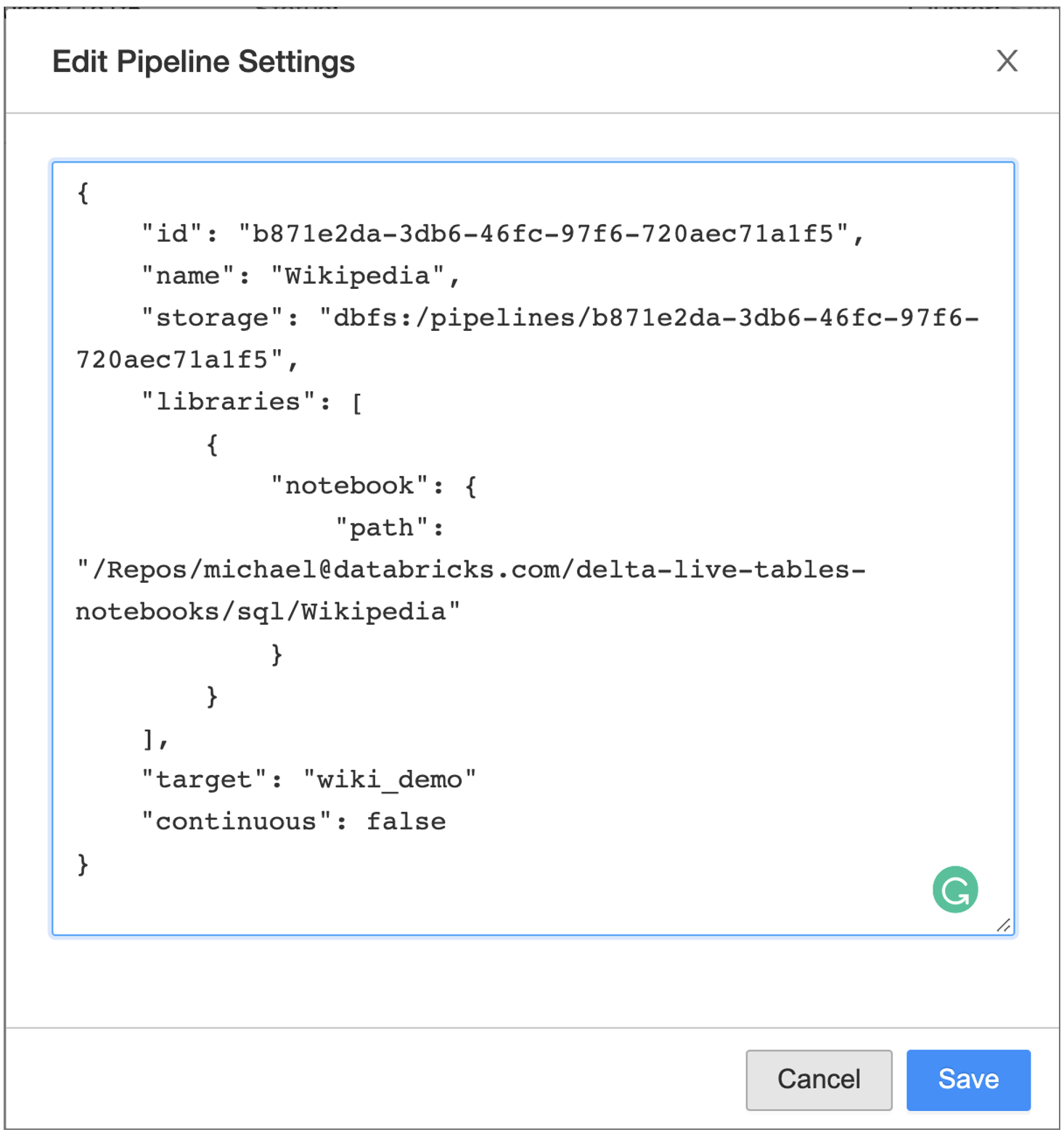Click the "notebook": { line
This screenshot has height=1135, width=1064.
[374, 485]
